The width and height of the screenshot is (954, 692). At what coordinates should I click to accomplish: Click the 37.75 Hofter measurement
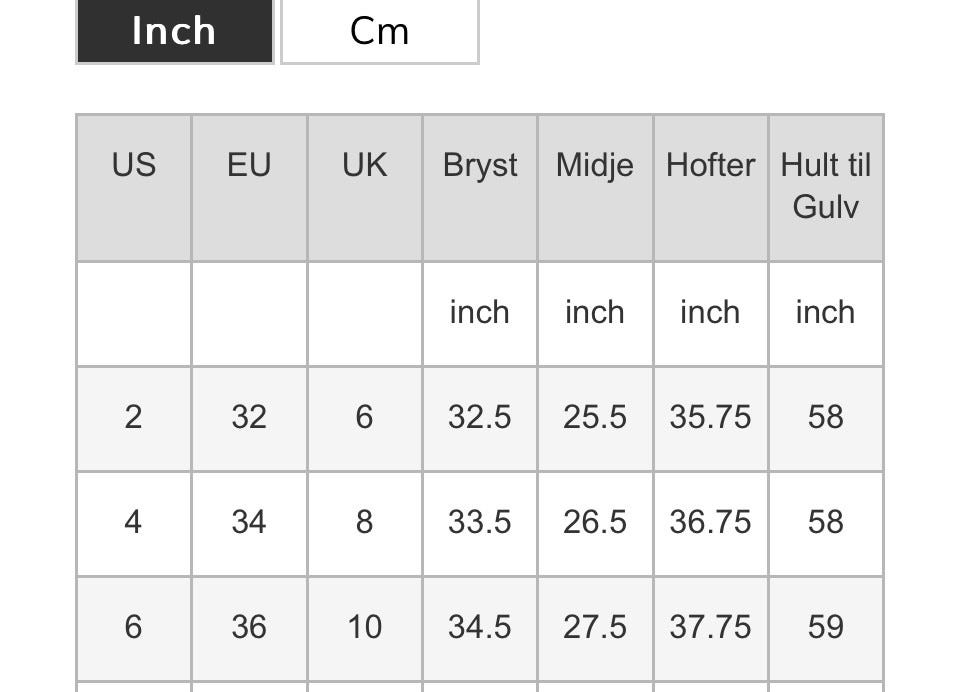pyautogui.click(x=710, y=627)
